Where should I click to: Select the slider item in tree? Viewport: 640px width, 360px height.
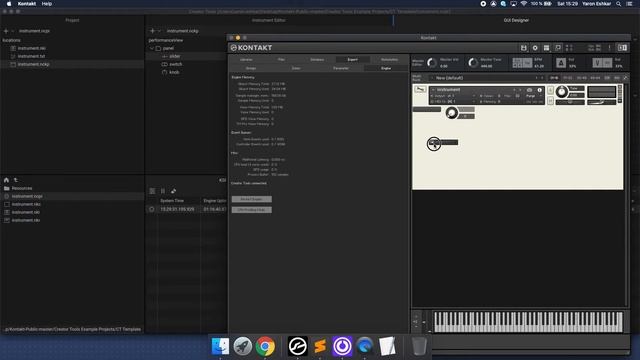tap(175, 56)
